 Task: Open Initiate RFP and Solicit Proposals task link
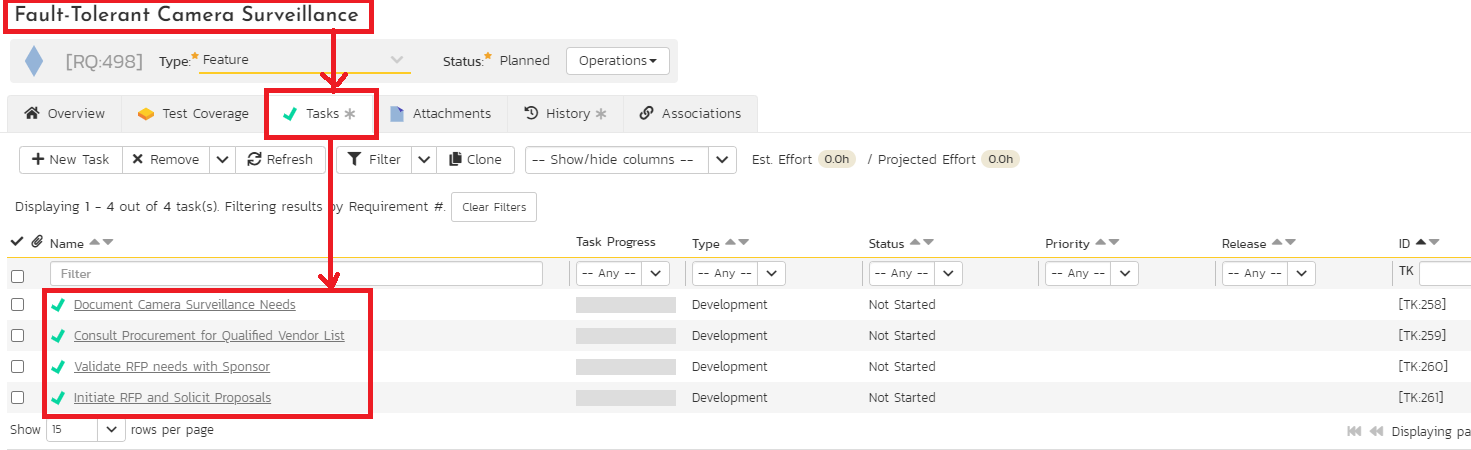[x=172, y=398]
